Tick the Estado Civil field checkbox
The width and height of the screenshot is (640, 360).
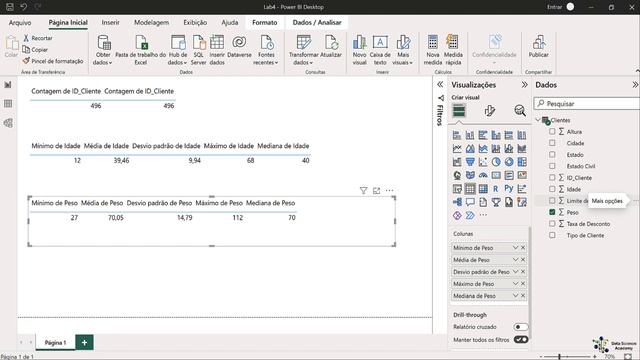(x=552, y=166)
